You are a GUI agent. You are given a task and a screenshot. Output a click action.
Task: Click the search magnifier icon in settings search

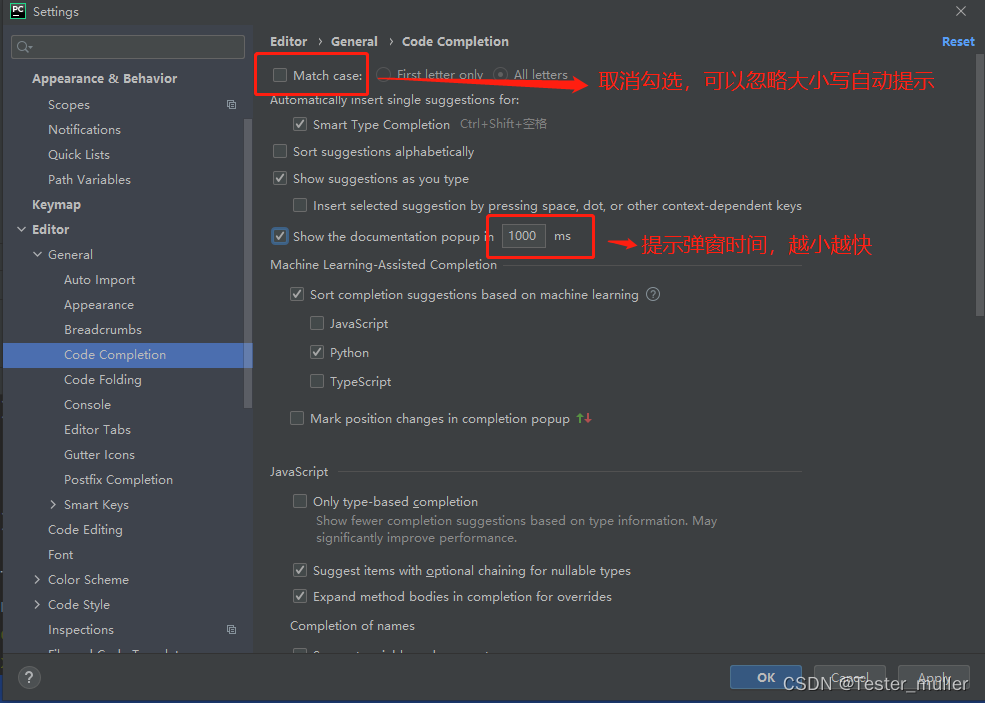click(24, 47)
